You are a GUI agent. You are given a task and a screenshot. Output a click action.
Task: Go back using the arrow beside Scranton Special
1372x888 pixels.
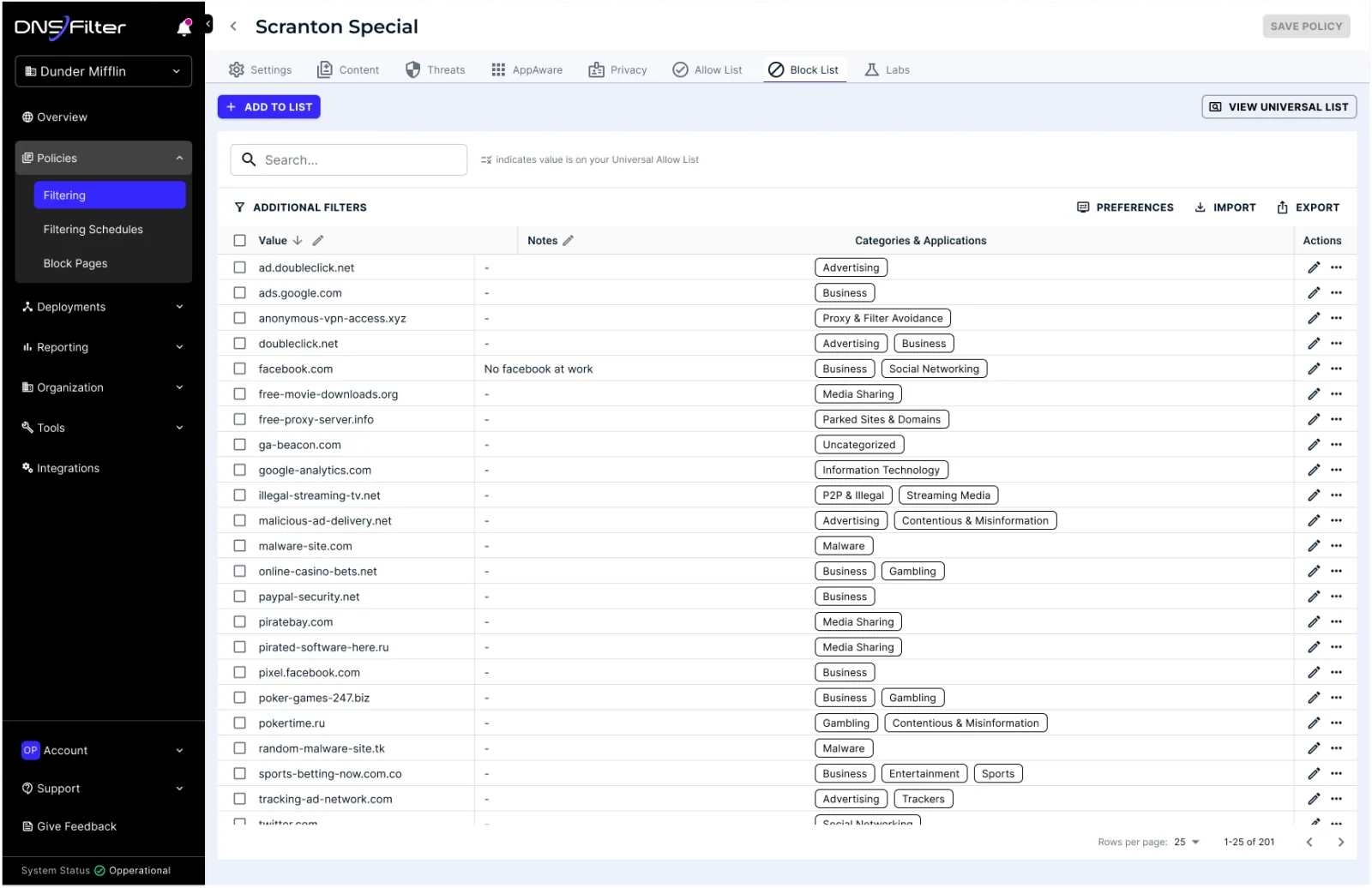(233, 27)
